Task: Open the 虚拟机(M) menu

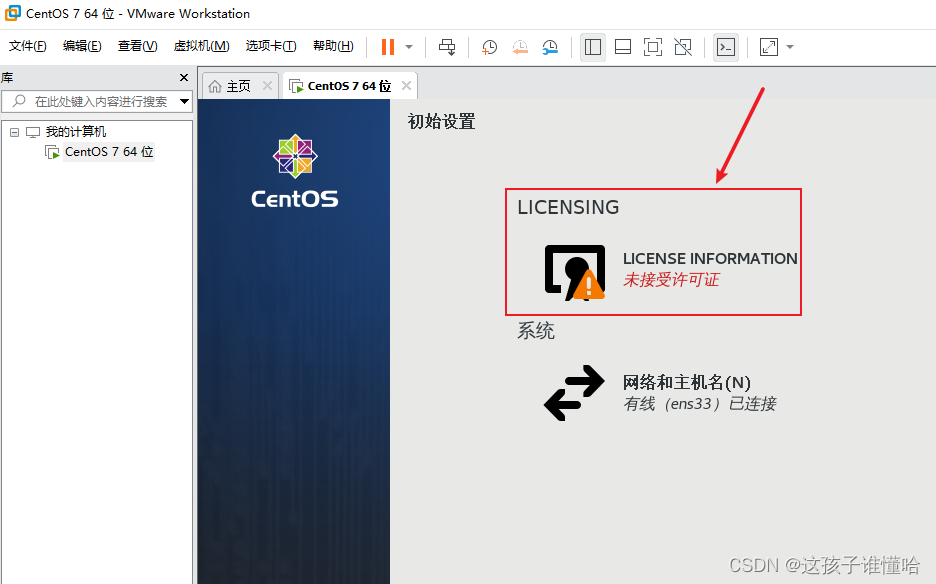Action: click(201, 46)
